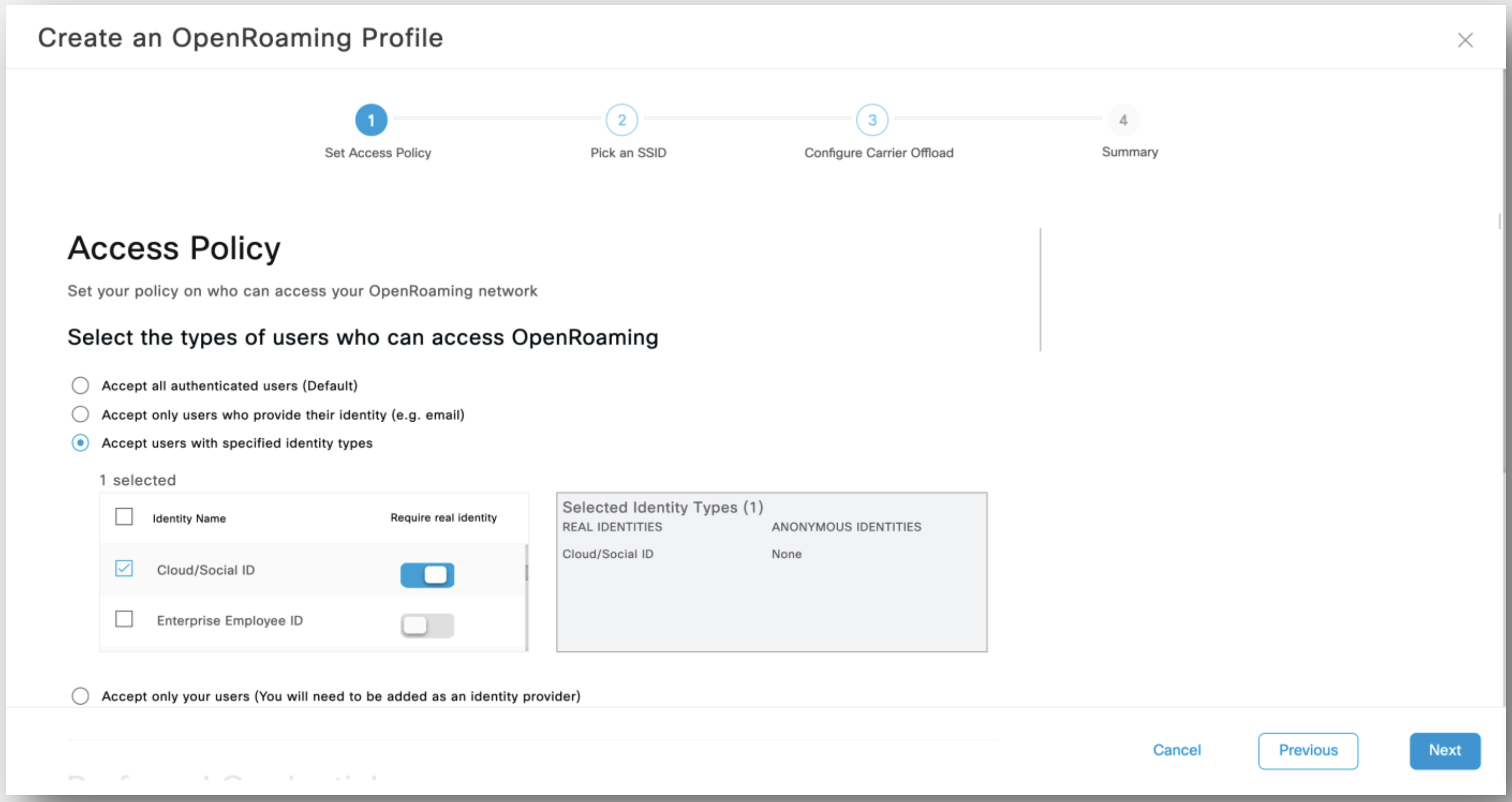Screen dimensions: 1512x802
Task: Choose Accept only users who provide identity
Action: [80, 414]
